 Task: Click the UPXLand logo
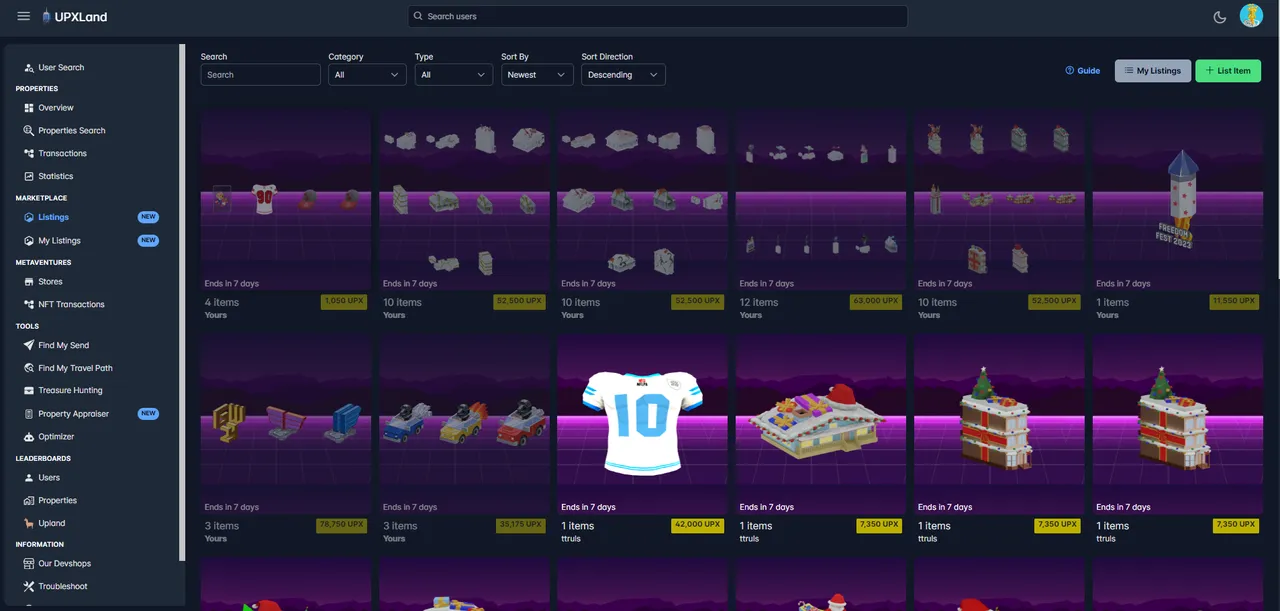pyautogui.click(x=75, y=17)
